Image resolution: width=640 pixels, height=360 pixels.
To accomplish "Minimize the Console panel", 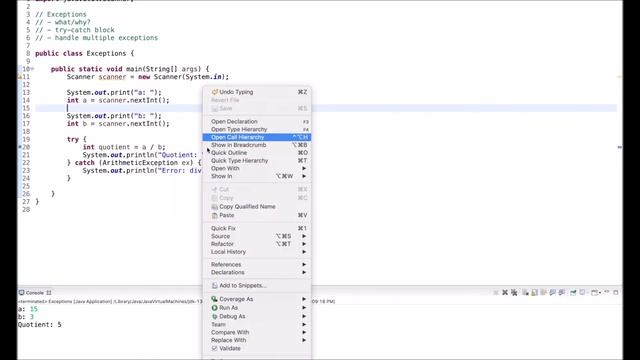I will [607, 292].
